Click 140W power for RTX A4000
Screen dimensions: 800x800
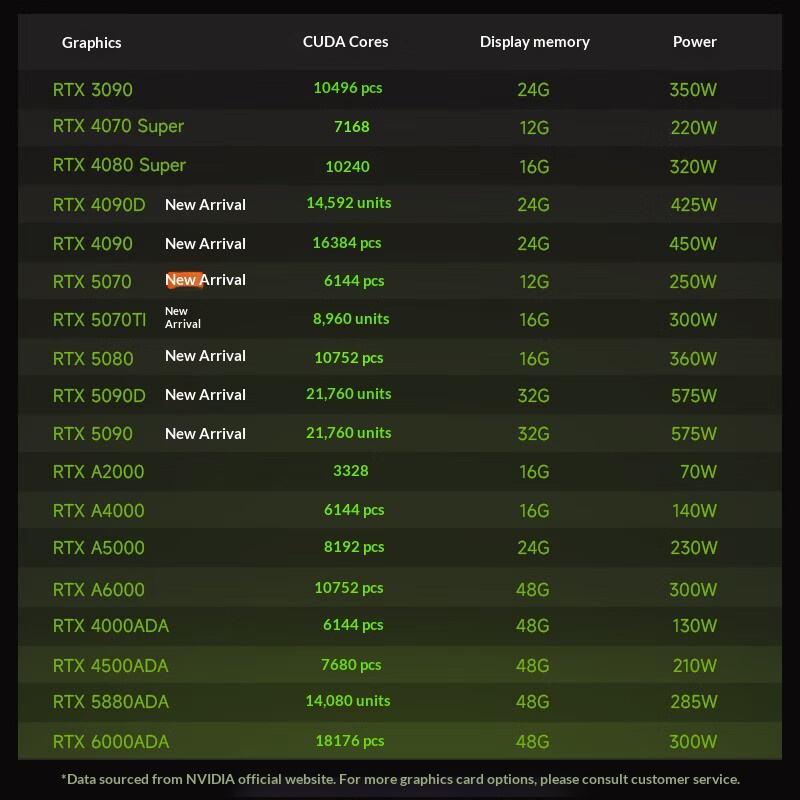coord(694,511)
